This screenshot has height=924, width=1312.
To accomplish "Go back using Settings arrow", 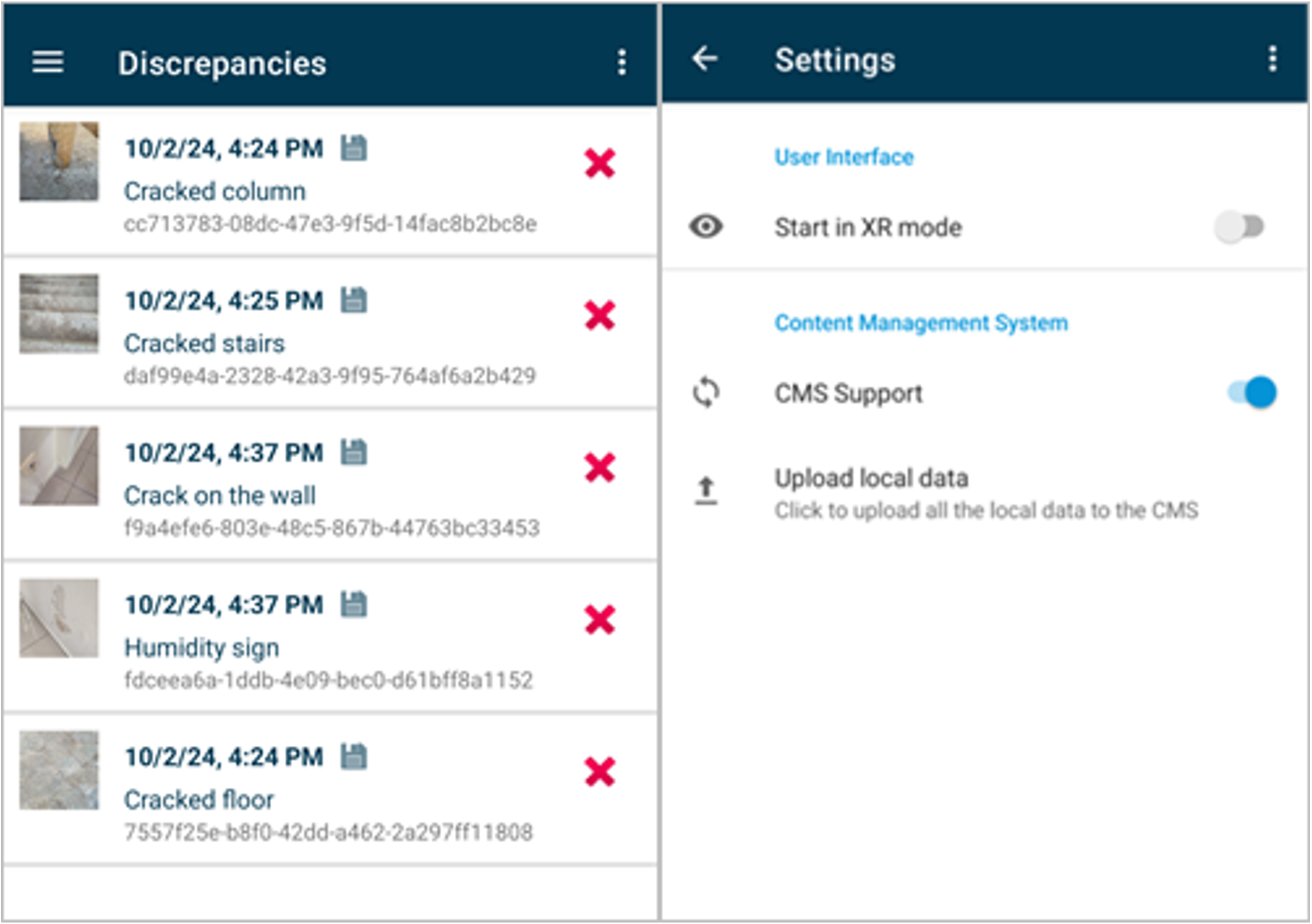I will point(705,59).
